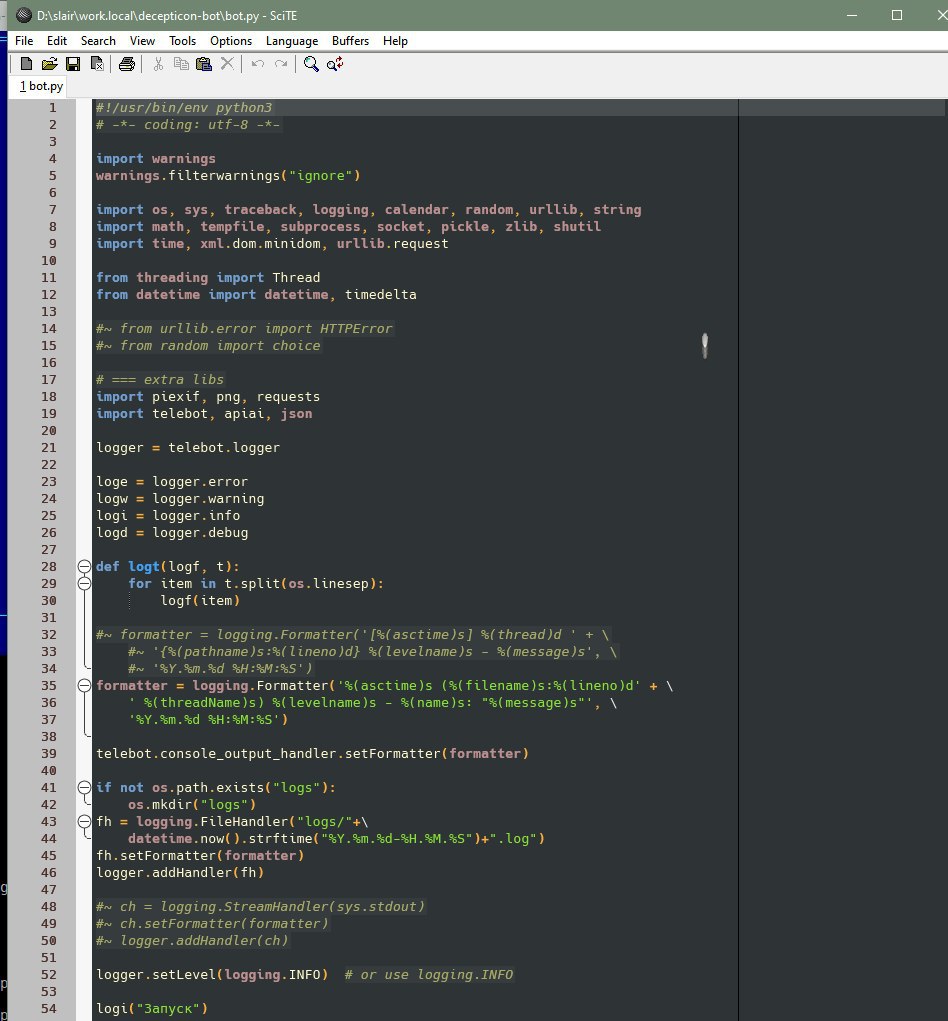Click line number 39 in the margin
Image resolution: width=948 pixels, height=1021 pixels.
pyautogui.click(x=49, y=753)
